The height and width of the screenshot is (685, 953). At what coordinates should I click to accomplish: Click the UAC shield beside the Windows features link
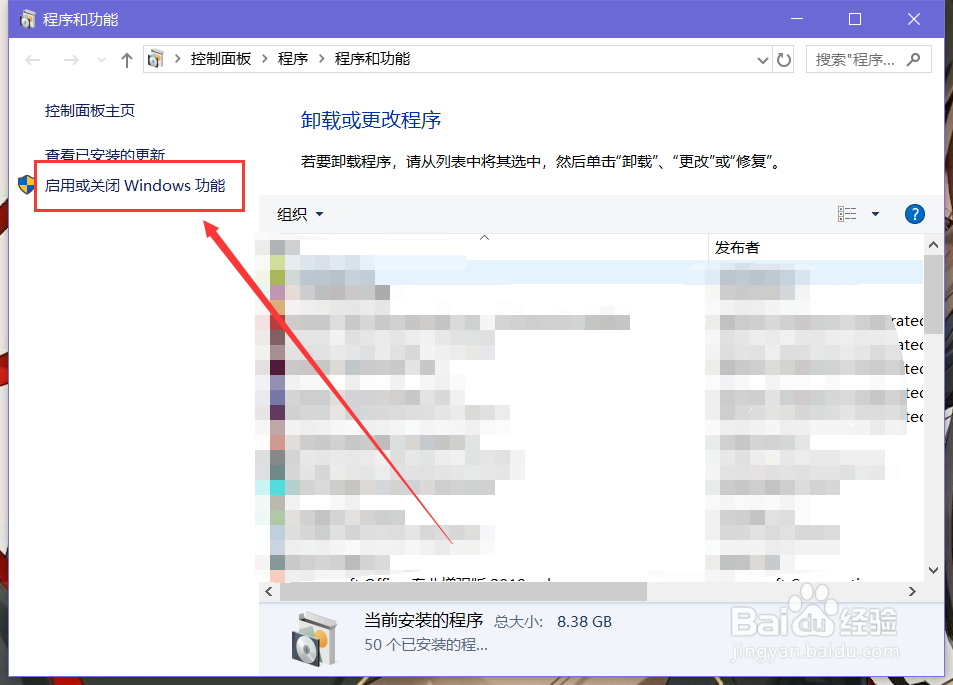pyautogui.click(x=25, y=185)
